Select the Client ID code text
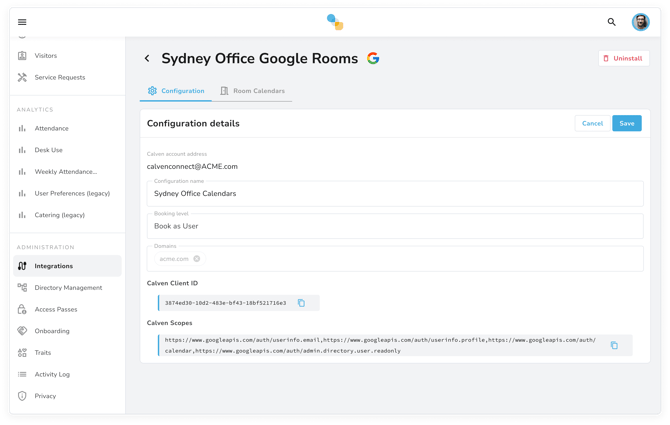 coord(226,303)
